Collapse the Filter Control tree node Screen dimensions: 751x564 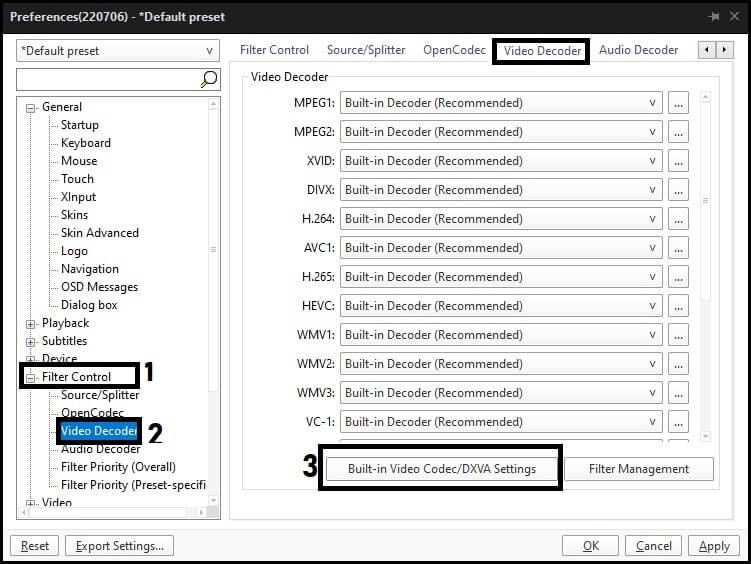point(30,378)
